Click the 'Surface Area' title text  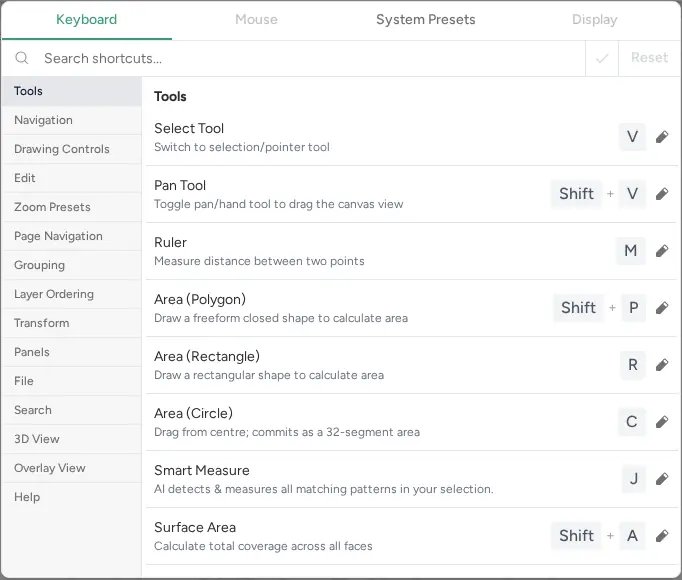195,527
